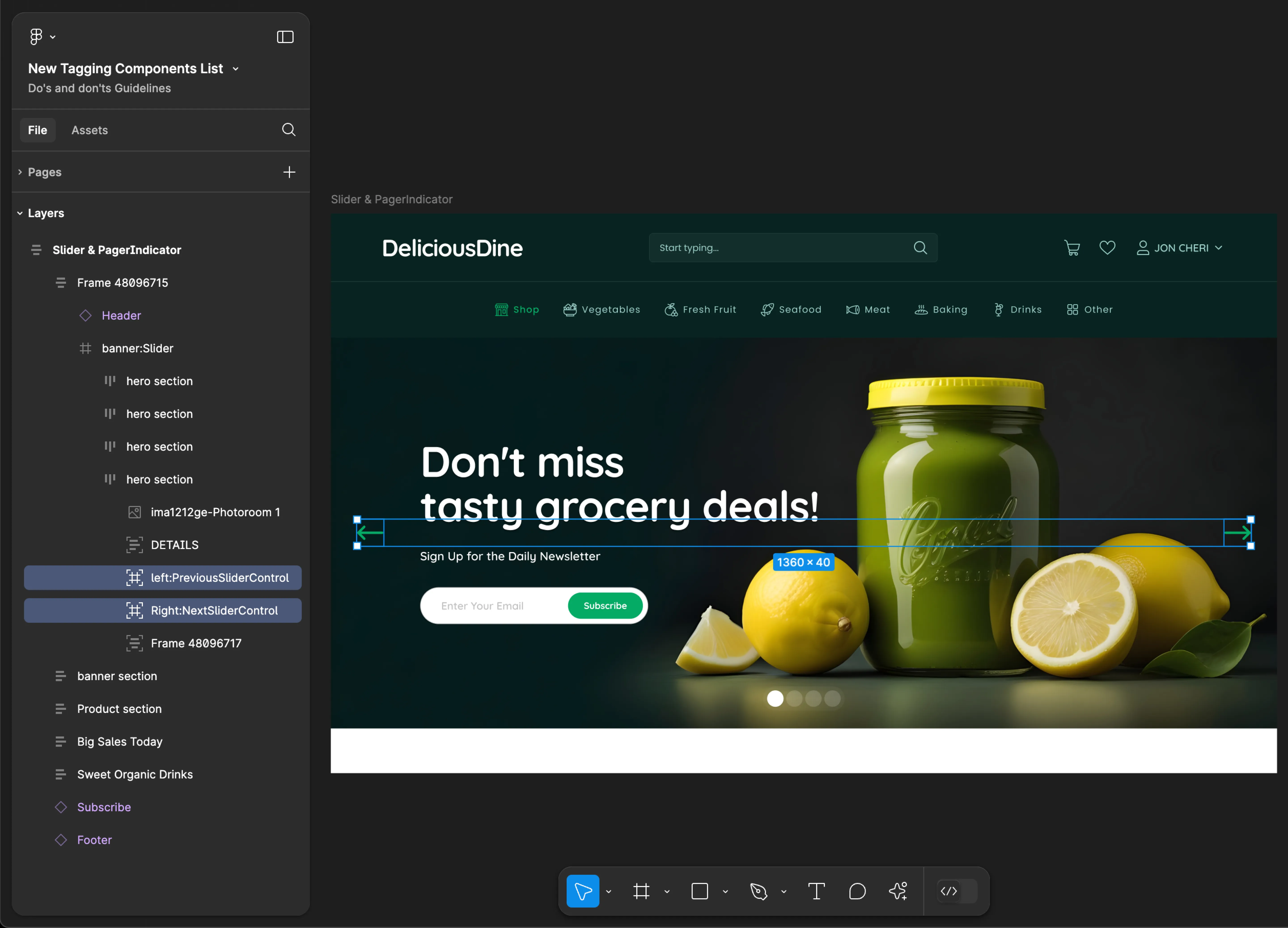This screenshot has width=1288, height=928.
Task: Open the file name dropdown chevron
Action: click(x=236, y=69)
